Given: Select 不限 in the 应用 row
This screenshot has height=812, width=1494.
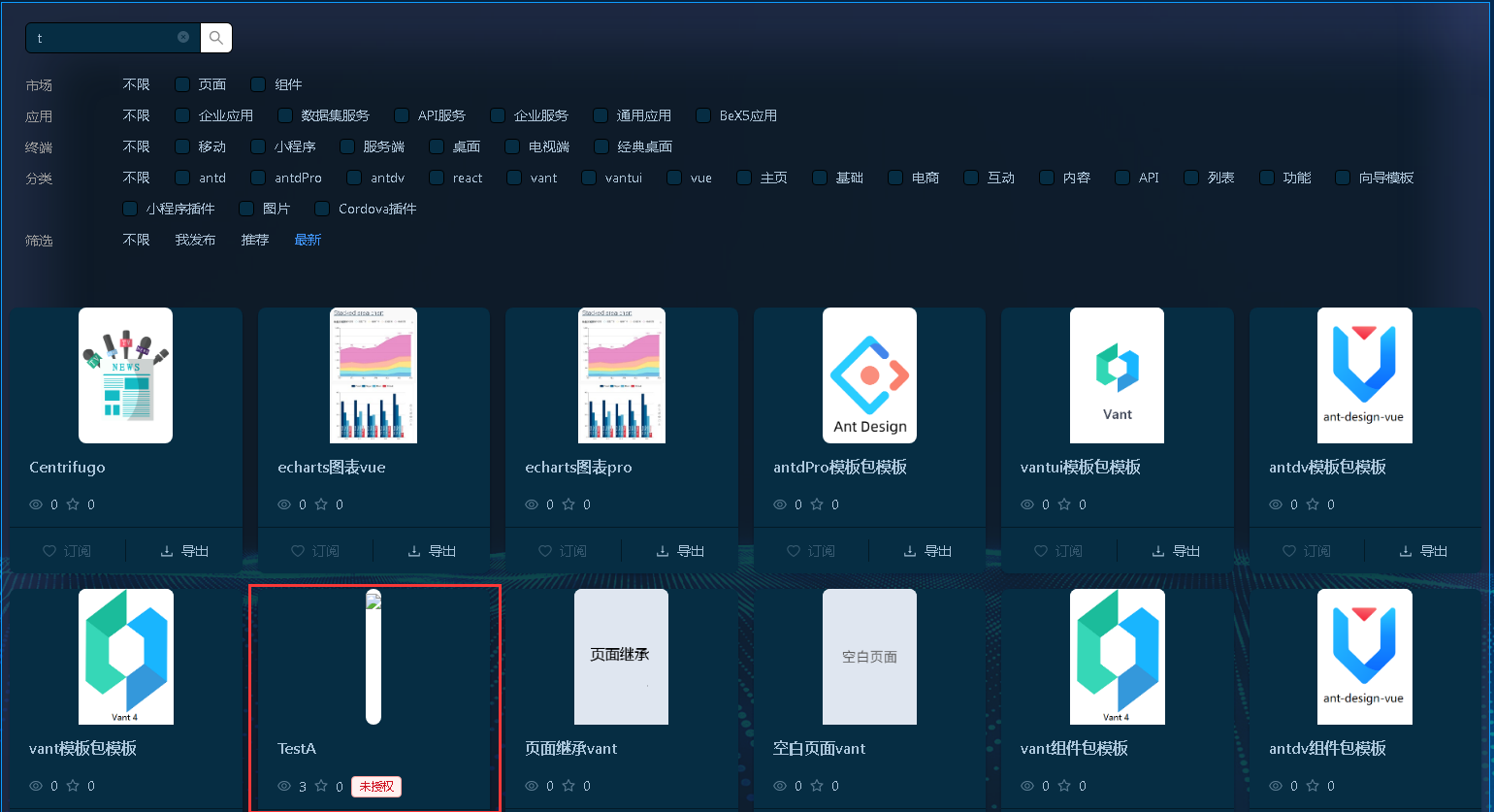Looking at the screenshot, I should 137,115.
